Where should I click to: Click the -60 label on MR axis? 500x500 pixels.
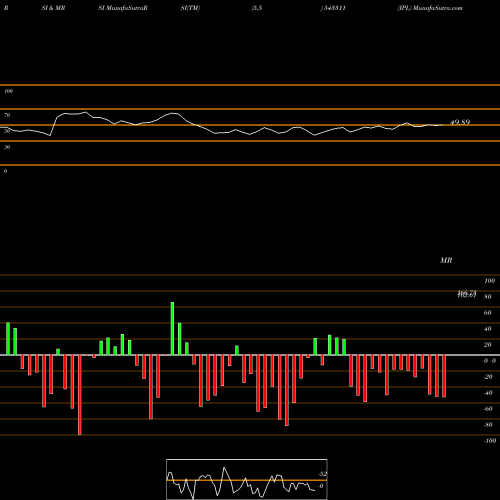point(488,409)
